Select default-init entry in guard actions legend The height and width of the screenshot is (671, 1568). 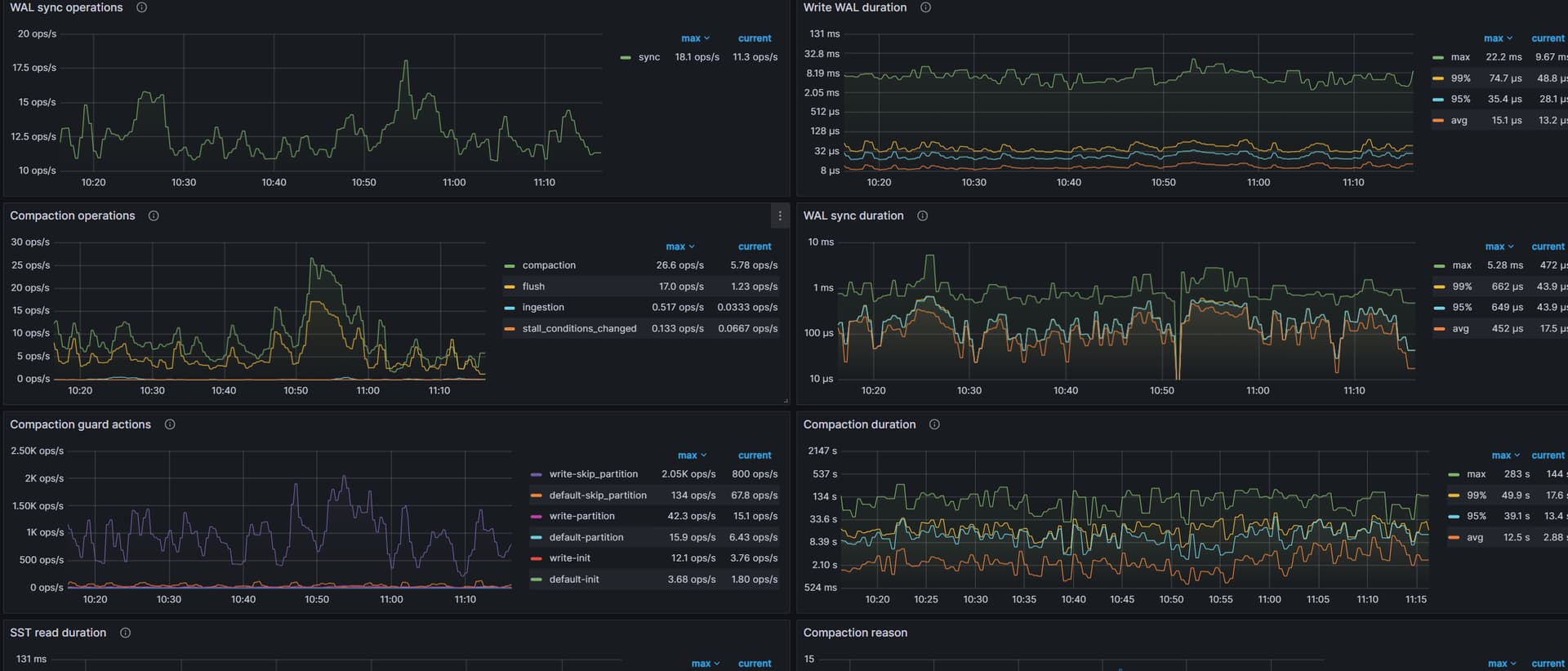573,580
